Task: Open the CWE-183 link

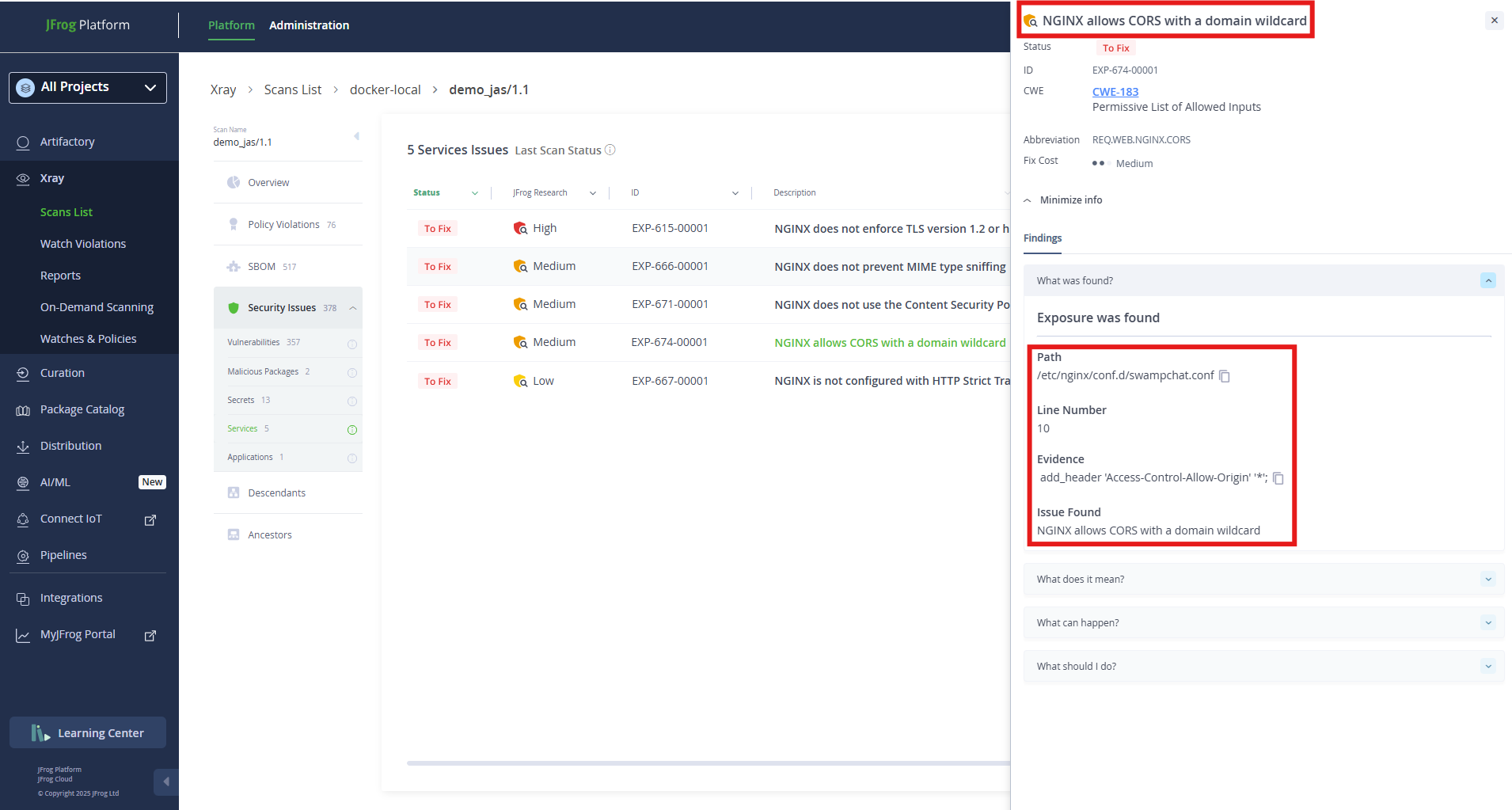Action: [x=1114, y=91]
